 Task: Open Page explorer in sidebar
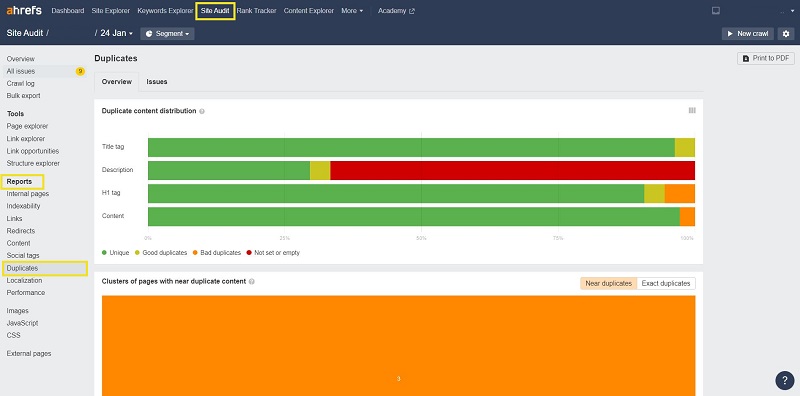(x=28, y=127)
